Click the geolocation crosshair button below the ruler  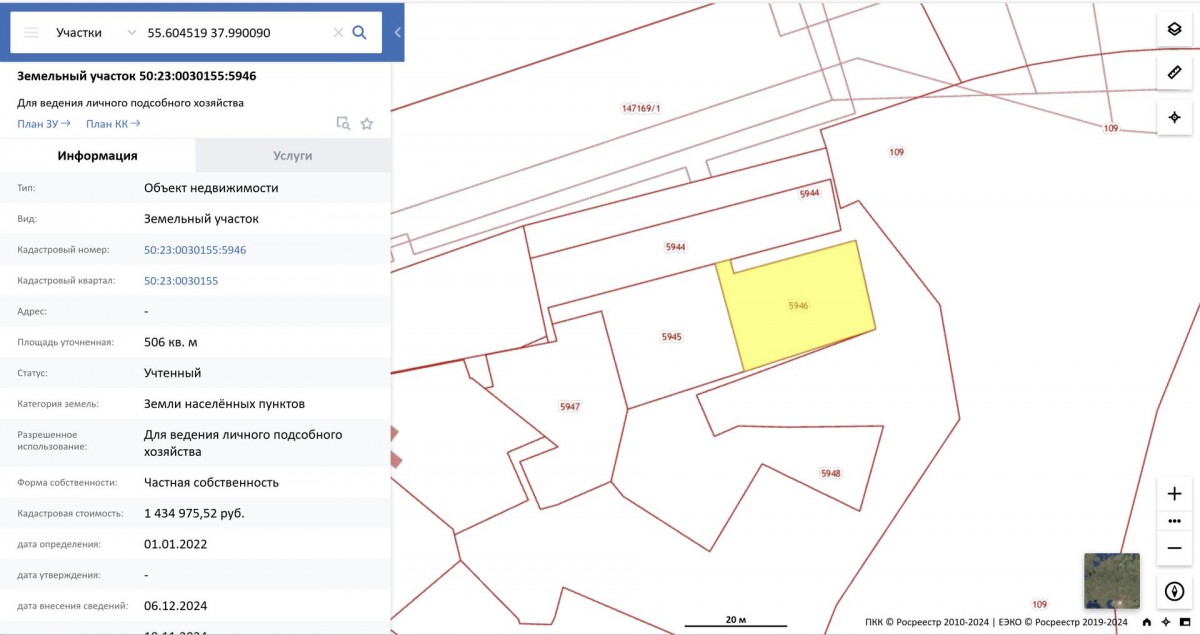[1175, 117]
